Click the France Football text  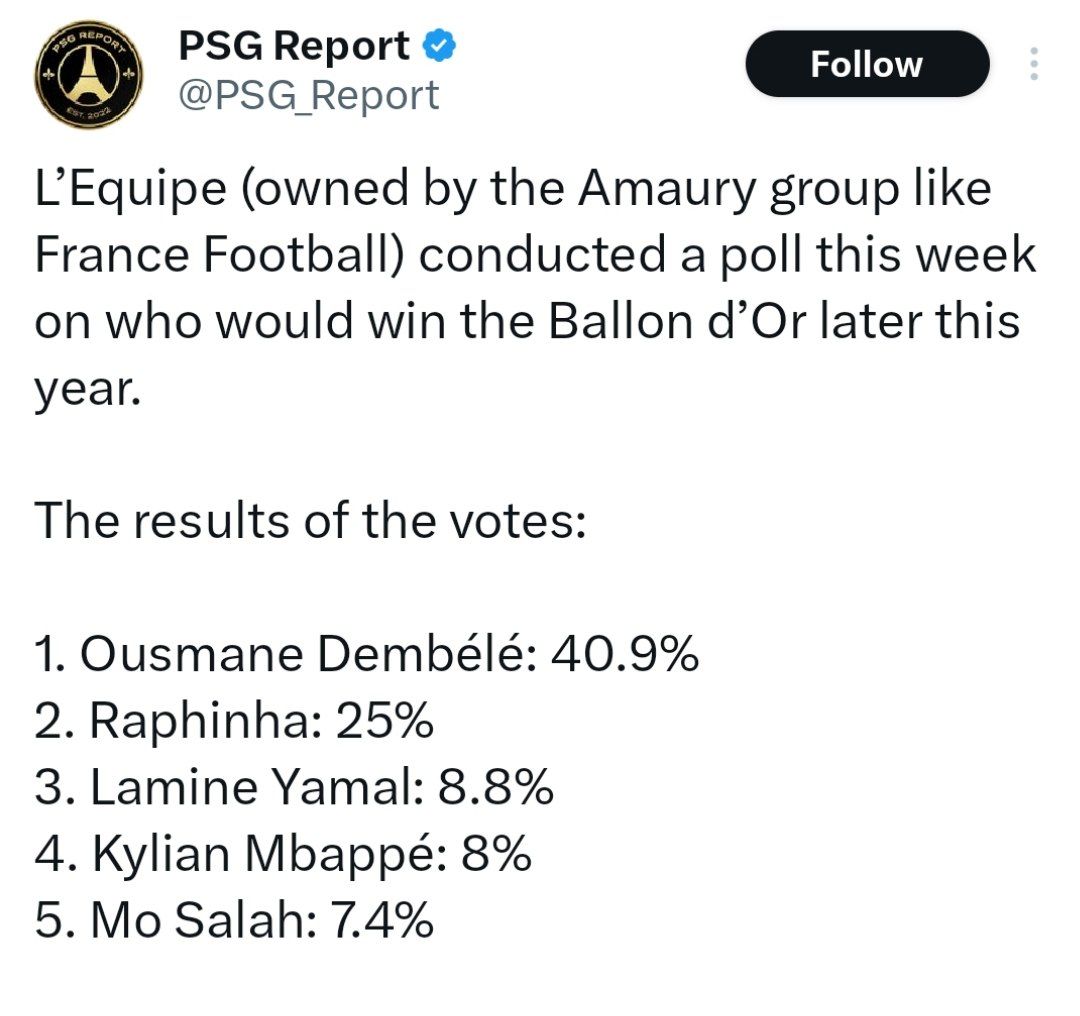[213, 255]
